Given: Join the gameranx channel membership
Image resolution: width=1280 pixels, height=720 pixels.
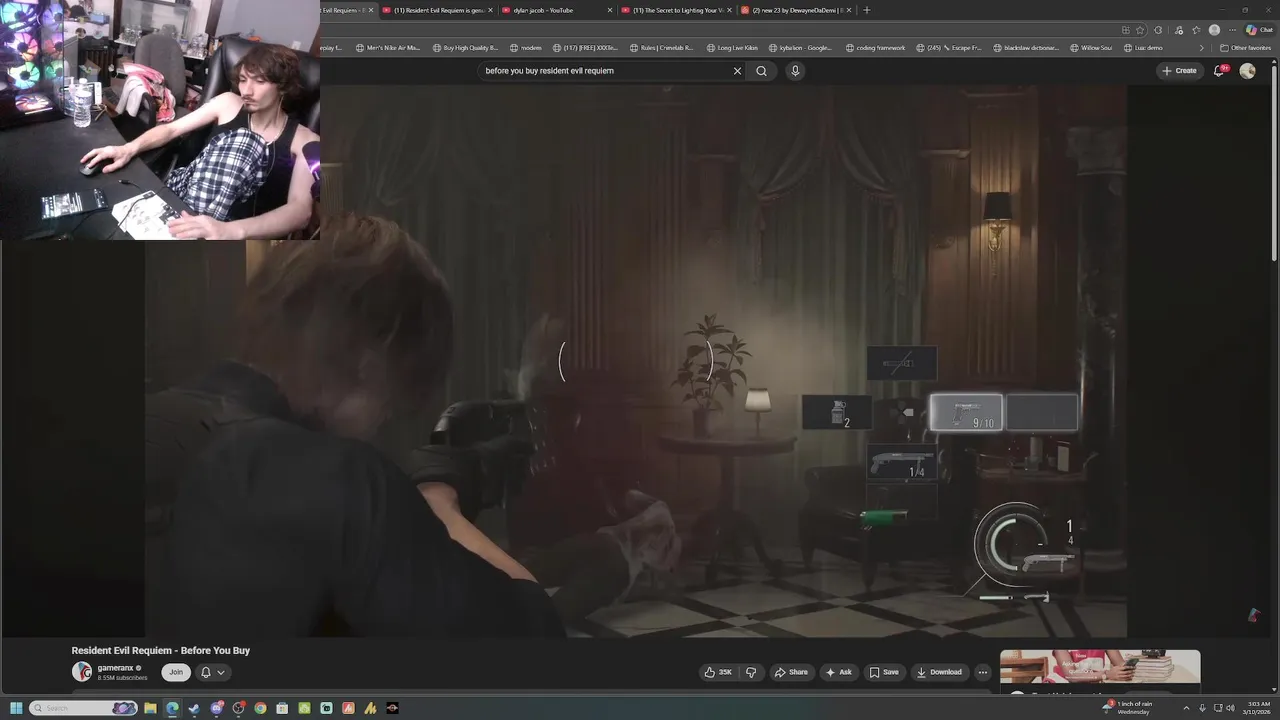Looking at the screenshot, I should [x=176, y=672].
